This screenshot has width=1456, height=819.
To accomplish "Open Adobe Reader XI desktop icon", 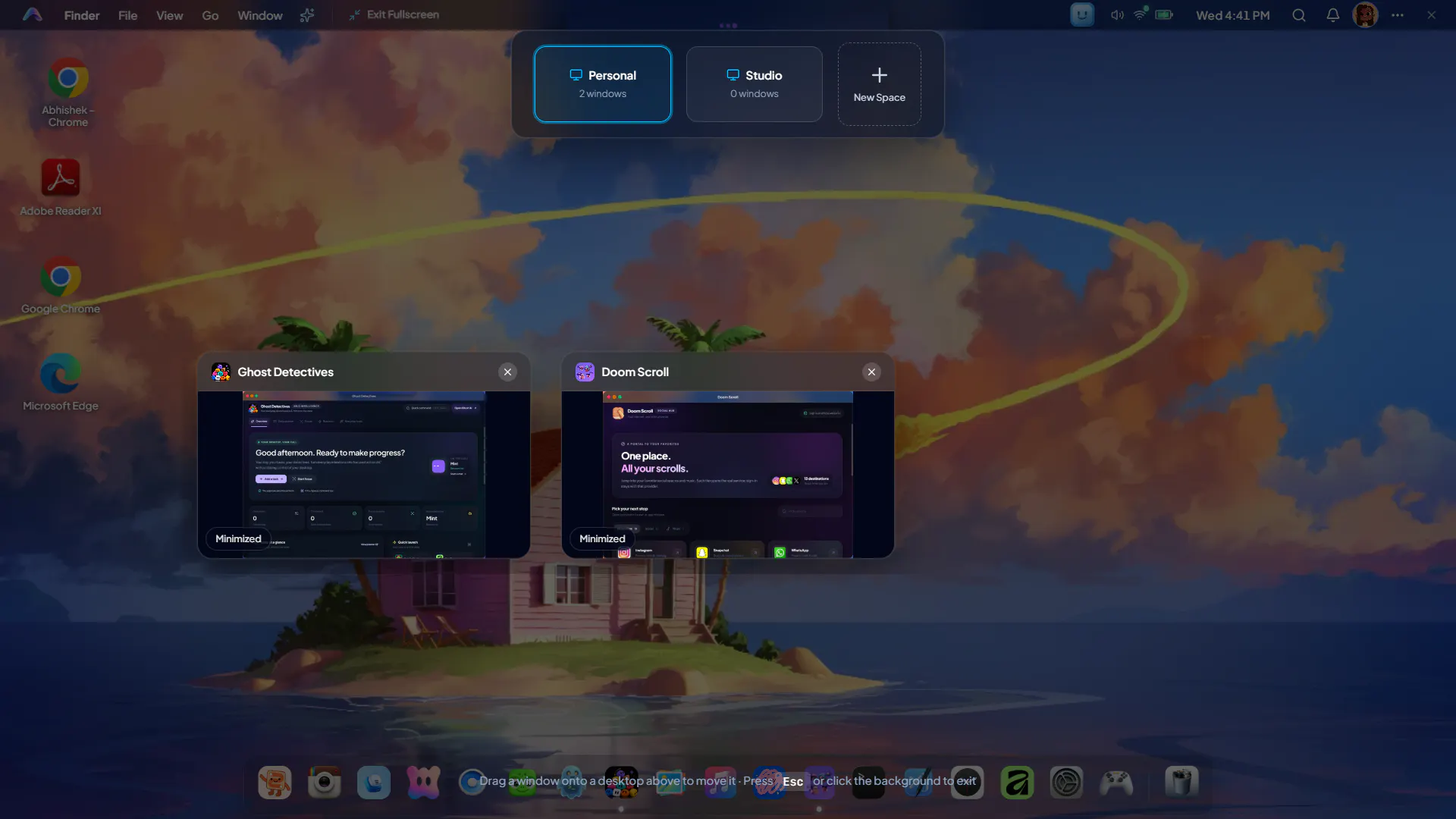I will 61,187.
